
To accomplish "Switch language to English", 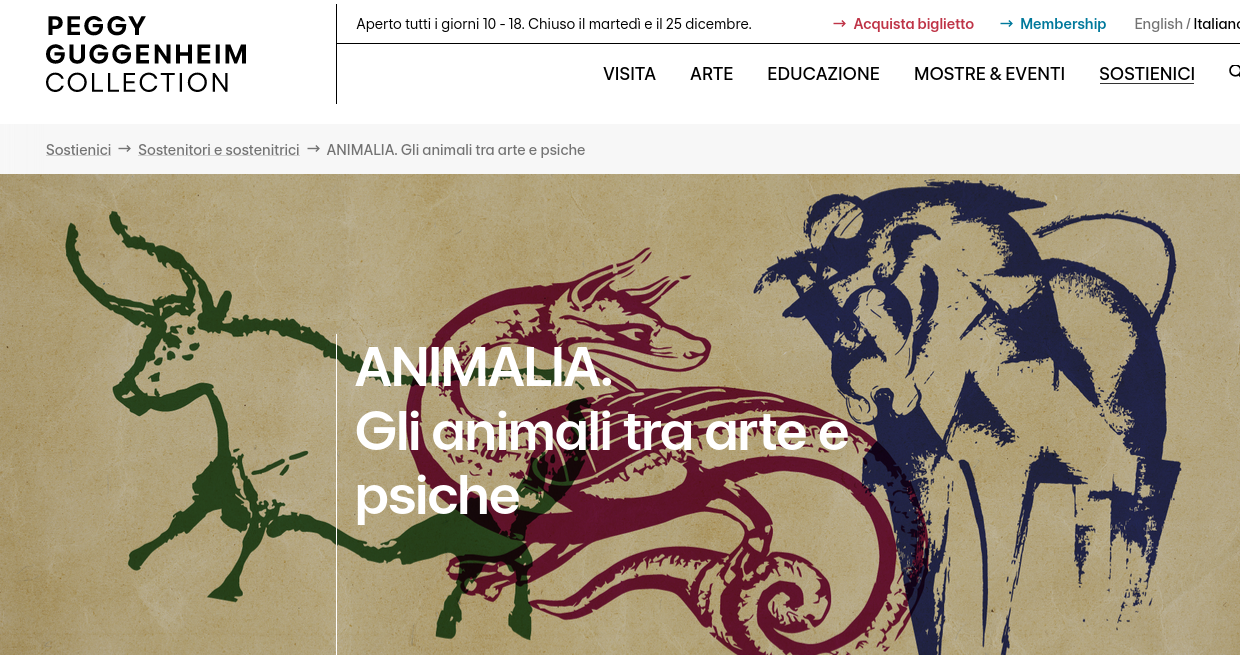I will [1158, 24].
